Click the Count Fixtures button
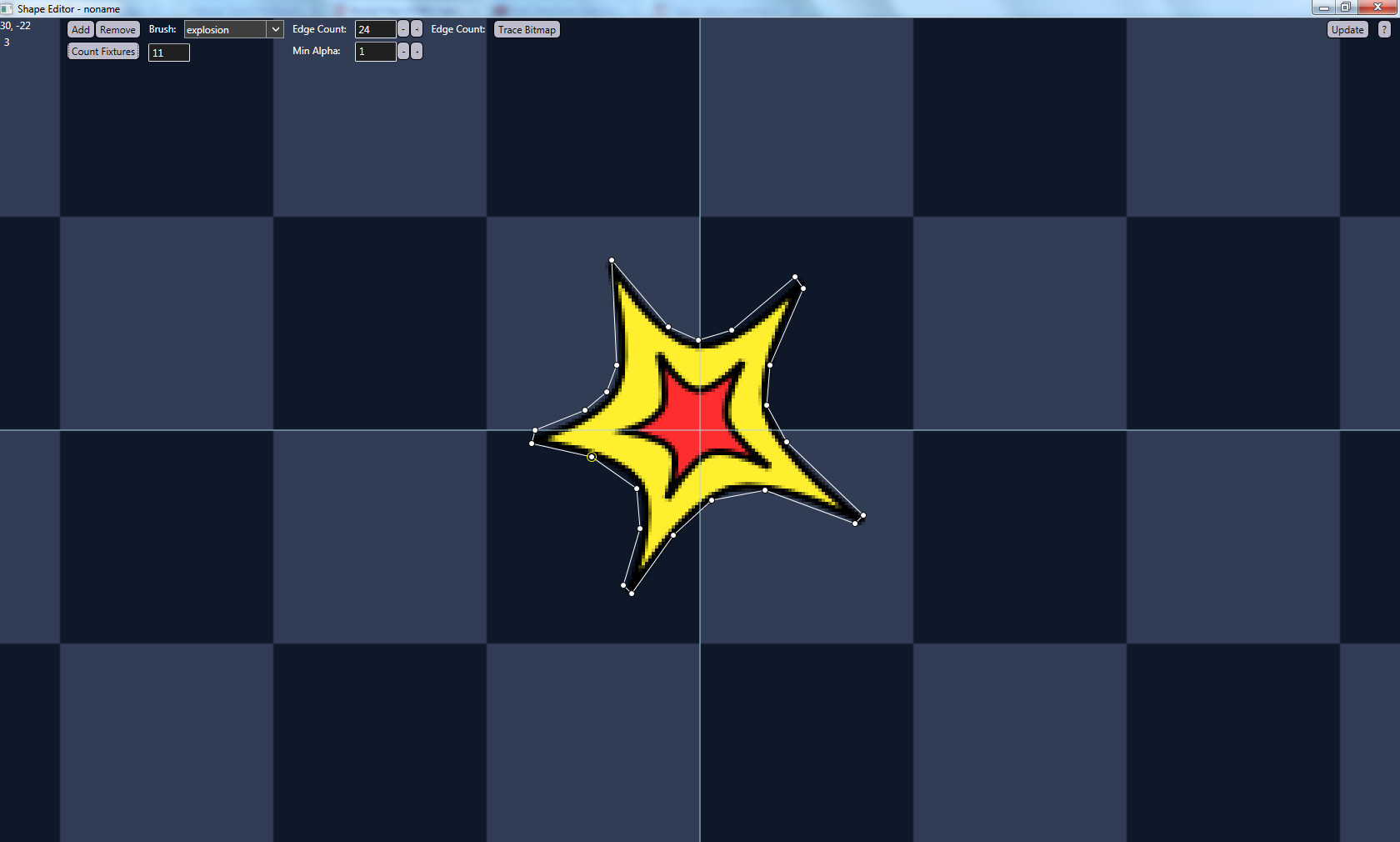The image size is (1400, 842). (x=103, y=51)
